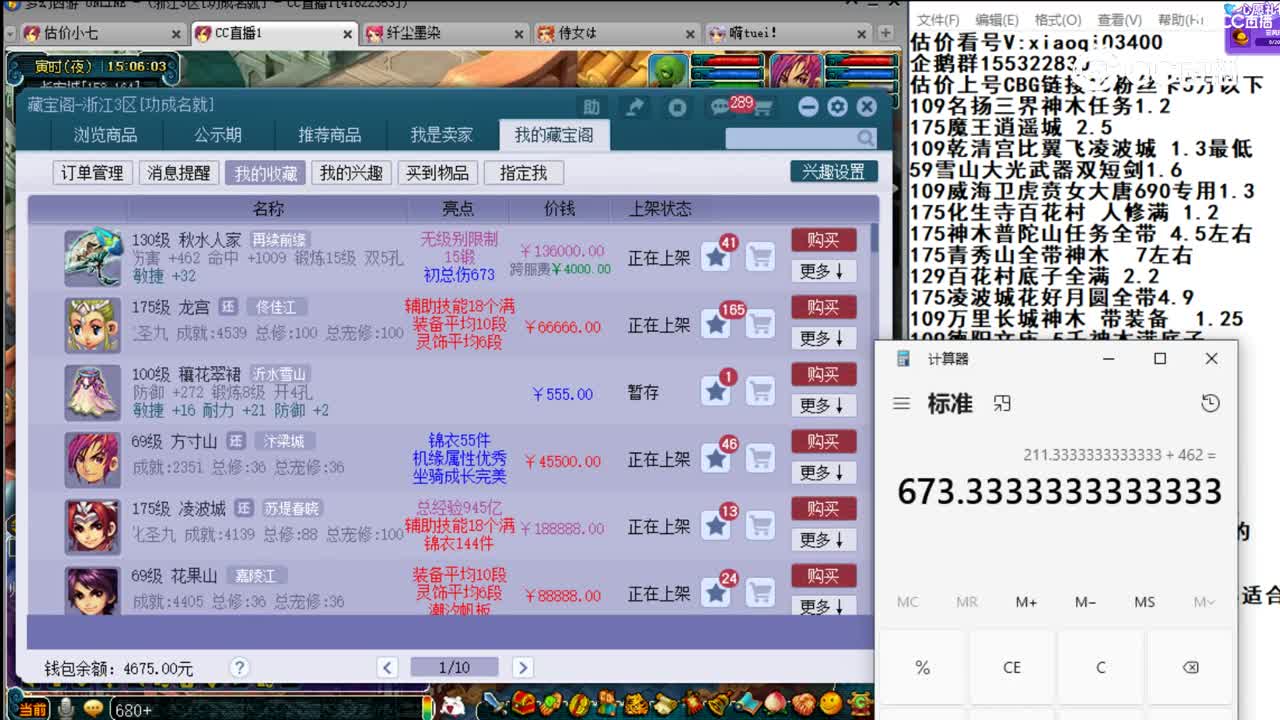Add 秋水人家 to cart via row cart icon

click(761, 257)
